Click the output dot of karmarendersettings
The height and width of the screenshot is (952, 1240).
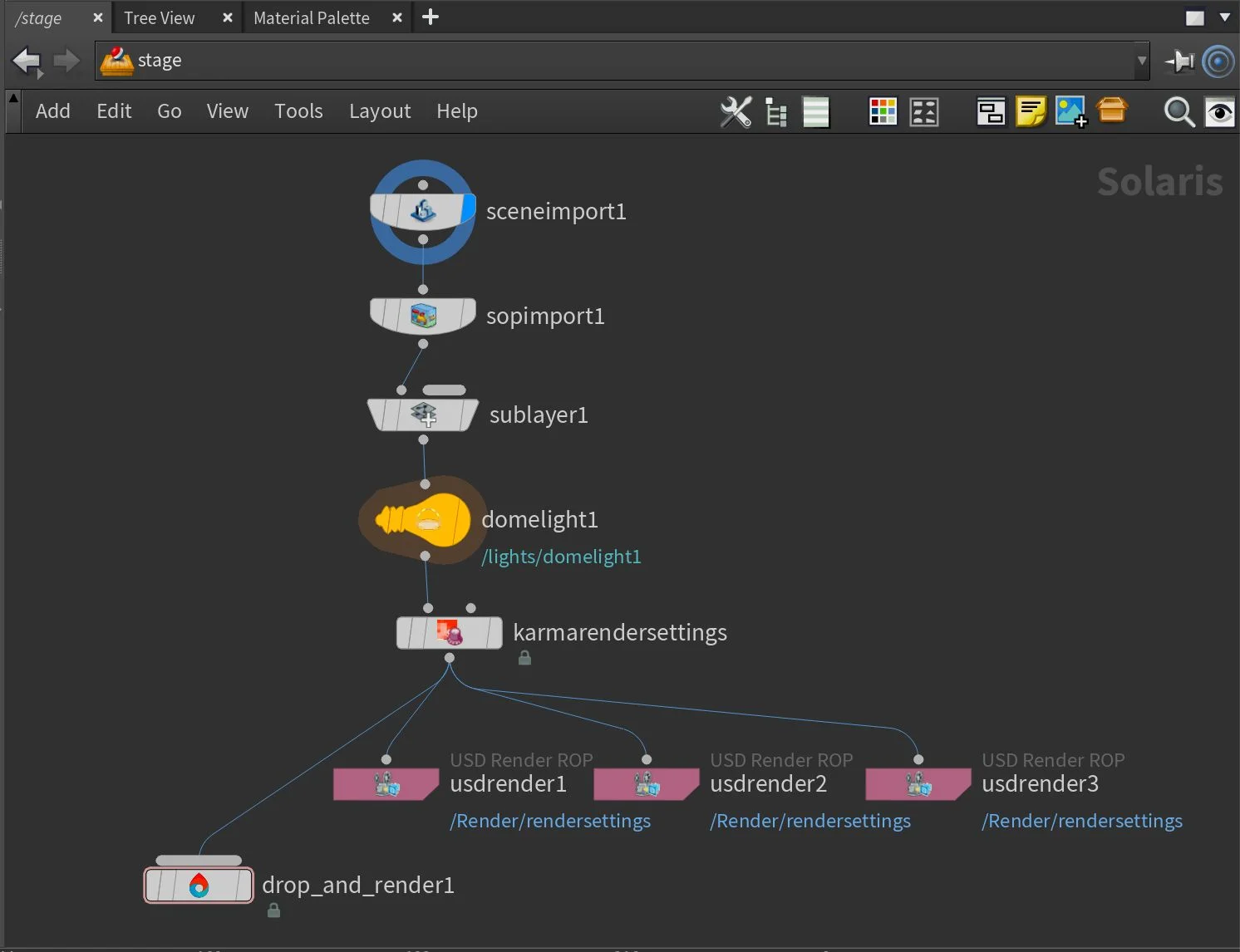point(450,658)
